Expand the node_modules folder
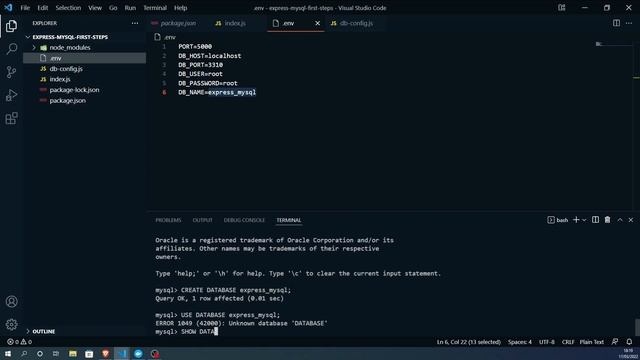 pyautogui.click(x=34, y=48)
